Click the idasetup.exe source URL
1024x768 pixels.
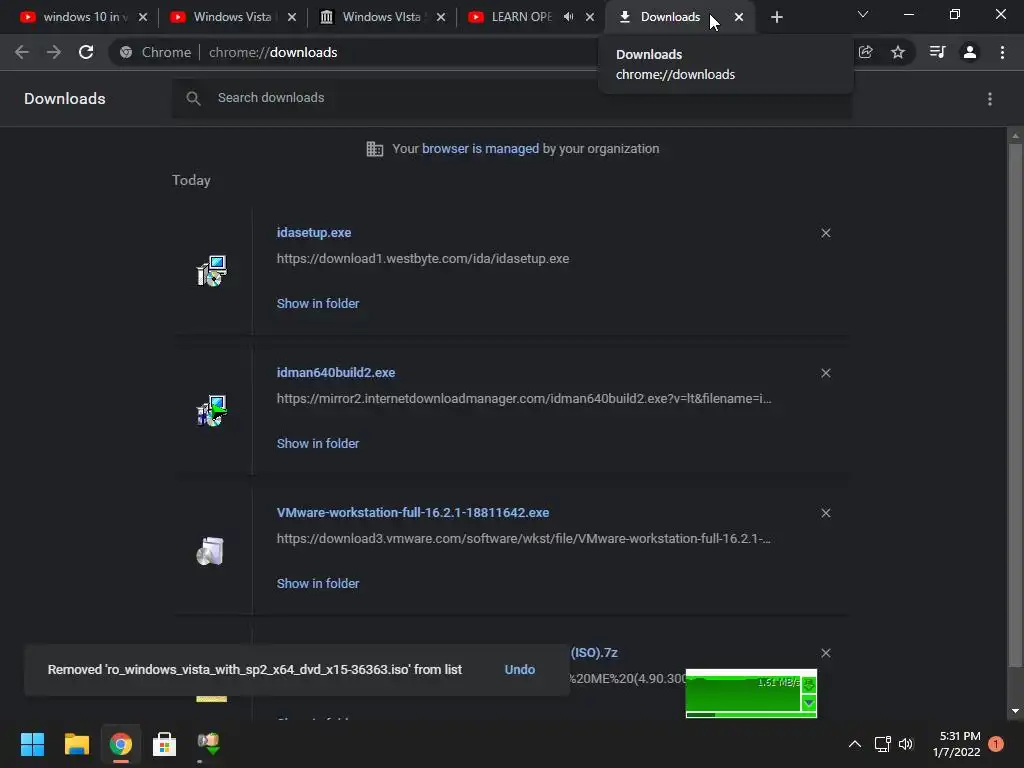423,259
